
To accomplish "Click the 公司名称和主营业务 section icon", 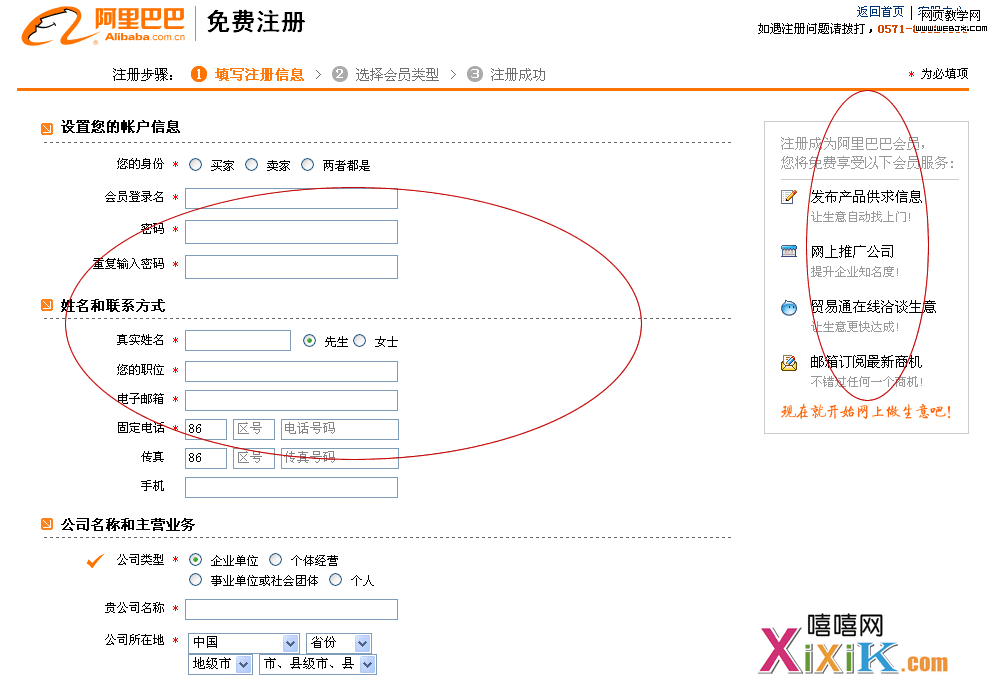I will (47, 525).
